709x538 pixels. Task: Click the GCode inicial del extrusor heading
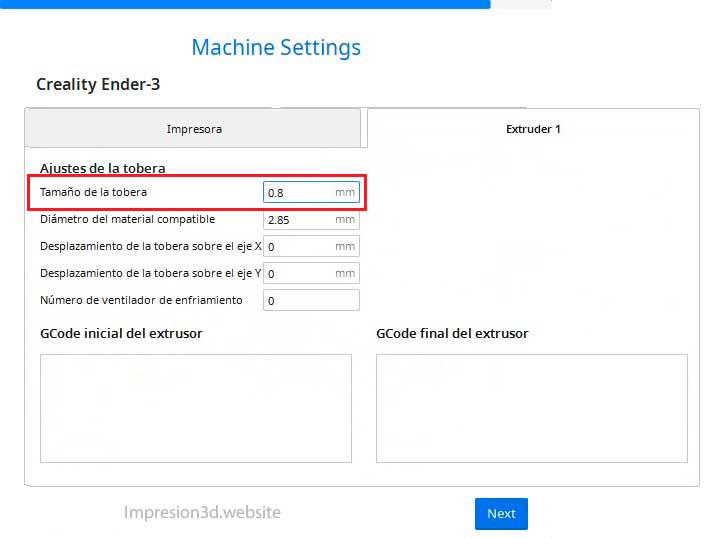click(x=121, y=334)
